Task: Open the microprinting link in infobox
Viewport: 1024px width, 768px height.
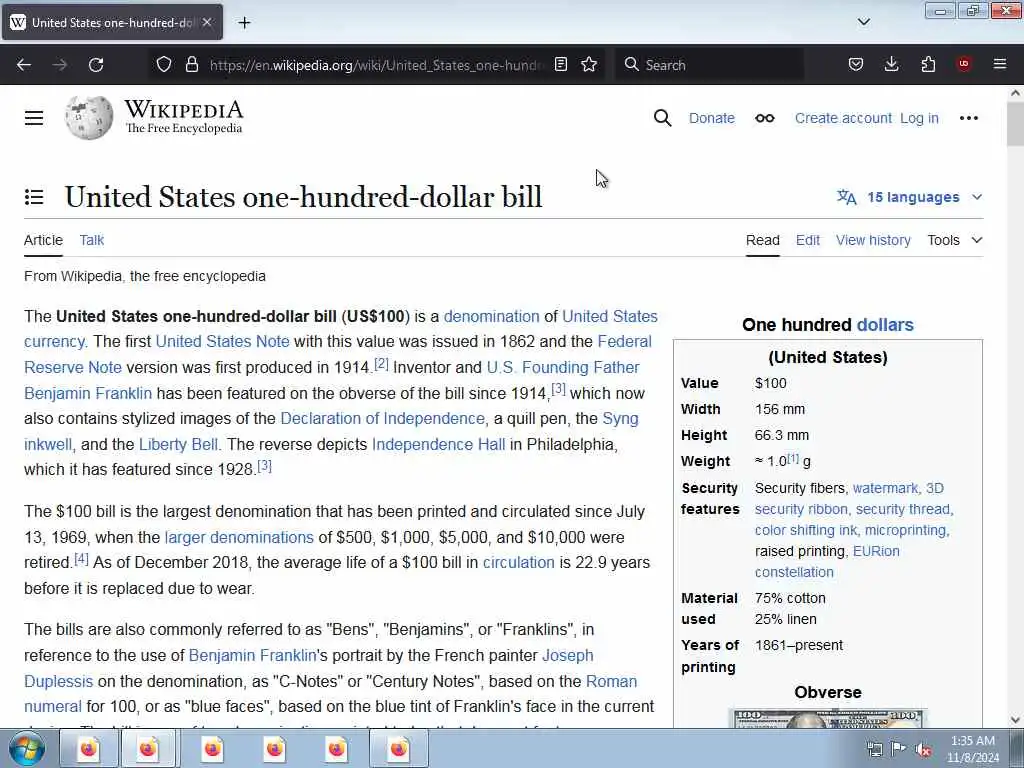Action: [x=904, y=530]
